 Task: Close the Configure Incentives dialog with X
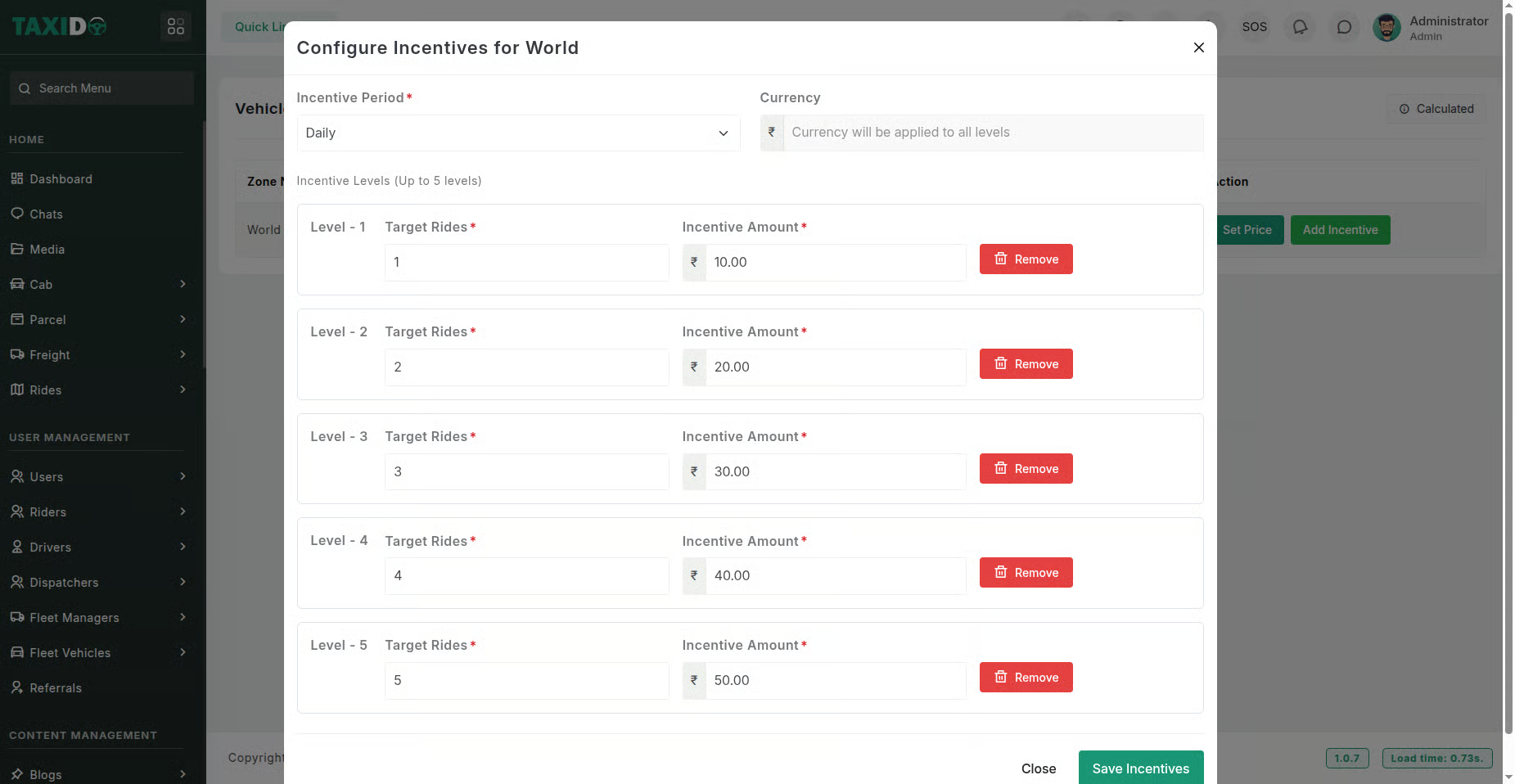(1198, 47)
